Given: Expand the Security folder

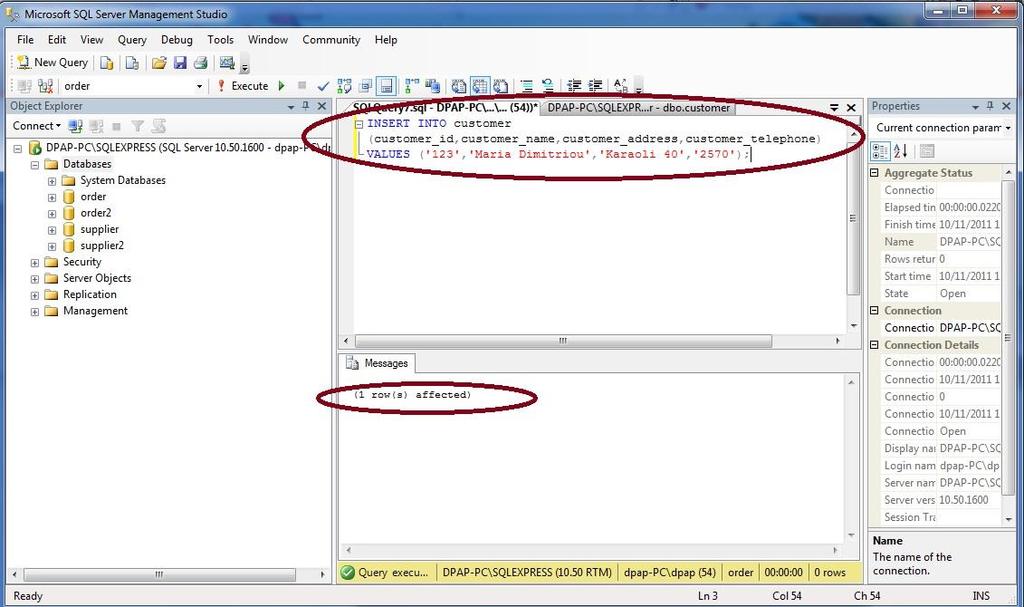Looking at the screenshot, I should pyautogui.click(x=35, y=263).
